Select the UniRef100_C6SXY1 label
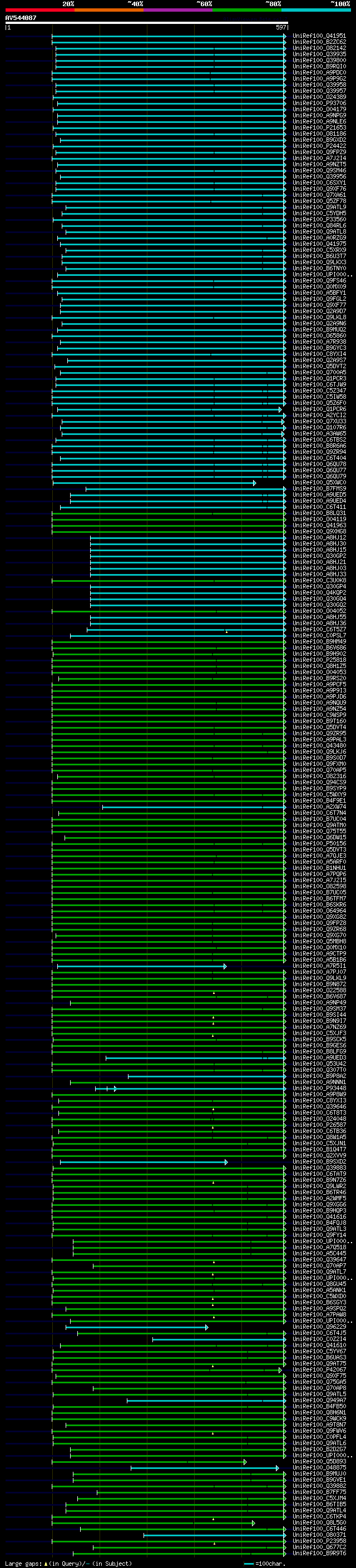356x1568 pixels. [x=319, y=182]
